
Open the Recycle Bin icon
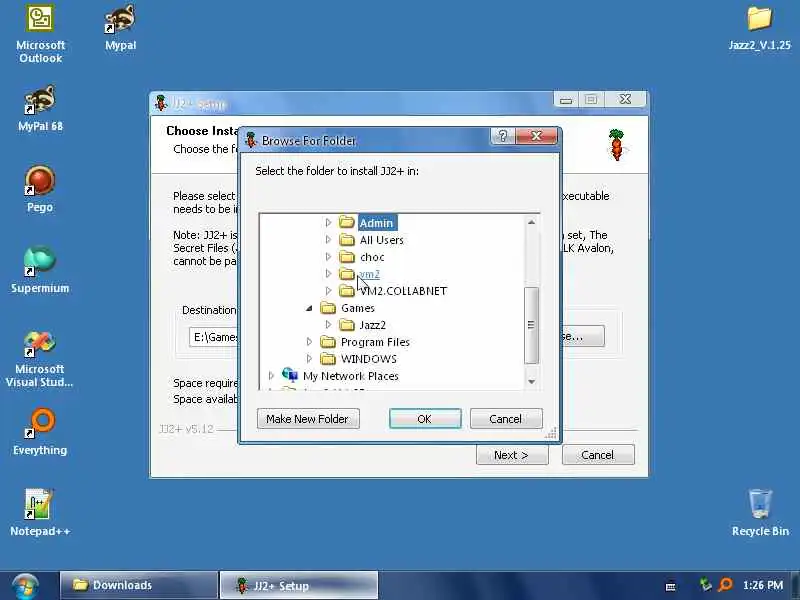point(760,512)
